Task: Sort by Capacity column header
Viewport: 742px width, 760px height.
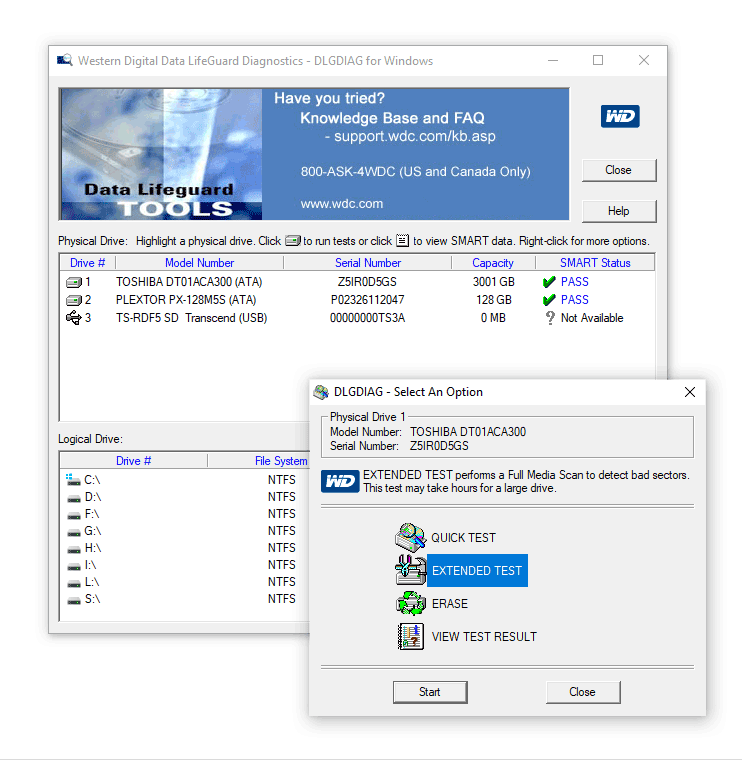Action: (493, 263)
